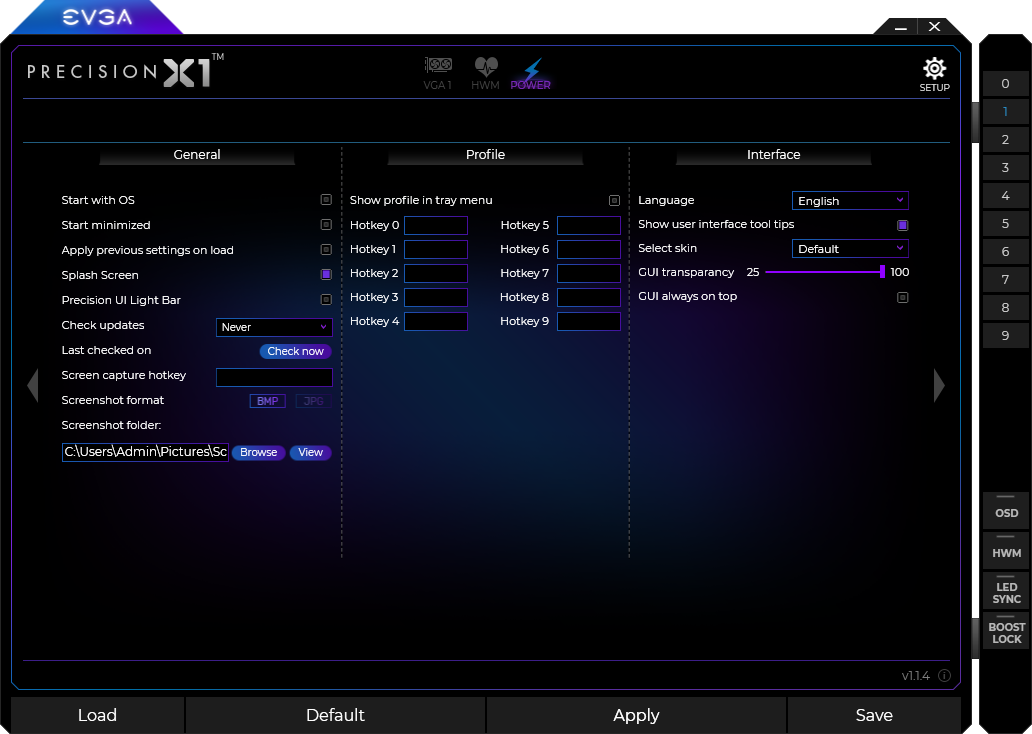1032x734 pixels.
Task: View the screenshot folder
Action: tap(310, 452)
